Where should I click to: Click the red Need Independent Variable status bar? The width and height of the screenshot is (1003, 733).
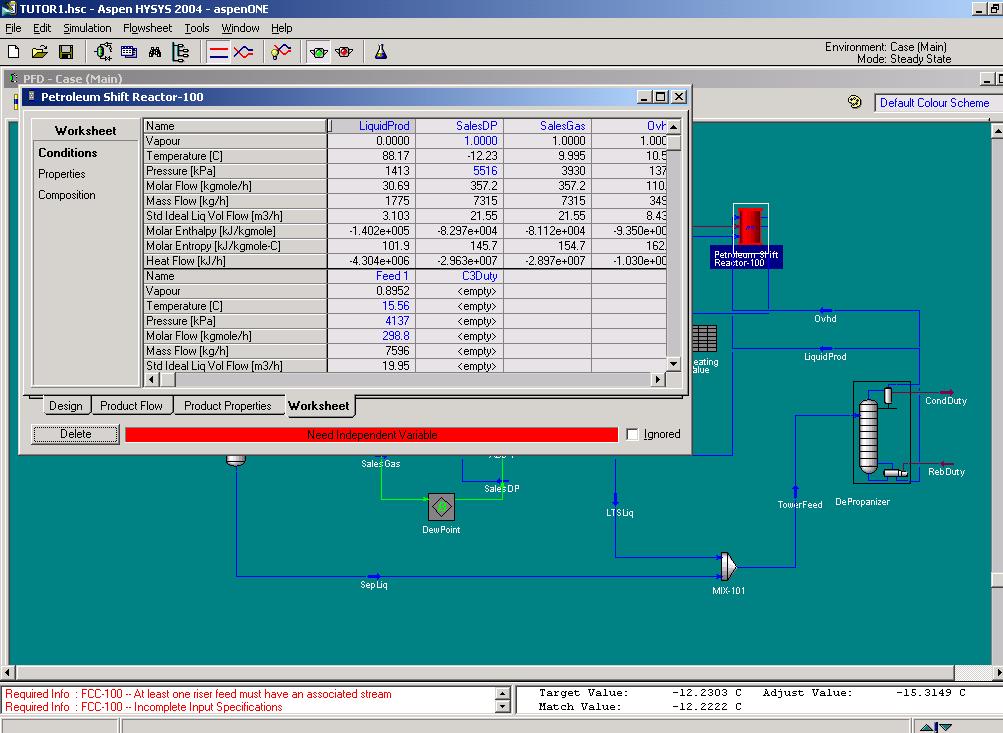(372, 434)
